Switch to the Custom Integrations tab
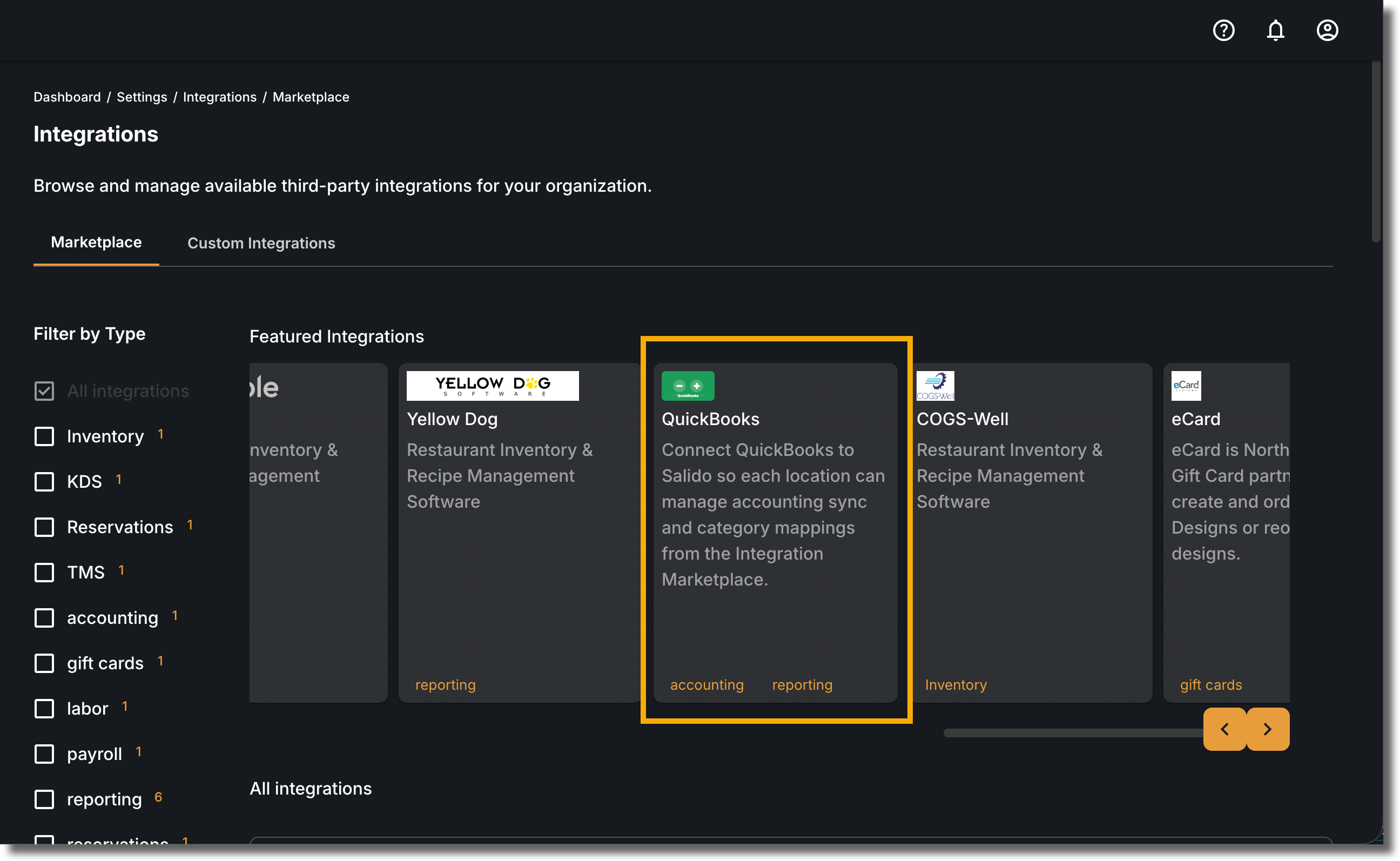 click(261, 243)
